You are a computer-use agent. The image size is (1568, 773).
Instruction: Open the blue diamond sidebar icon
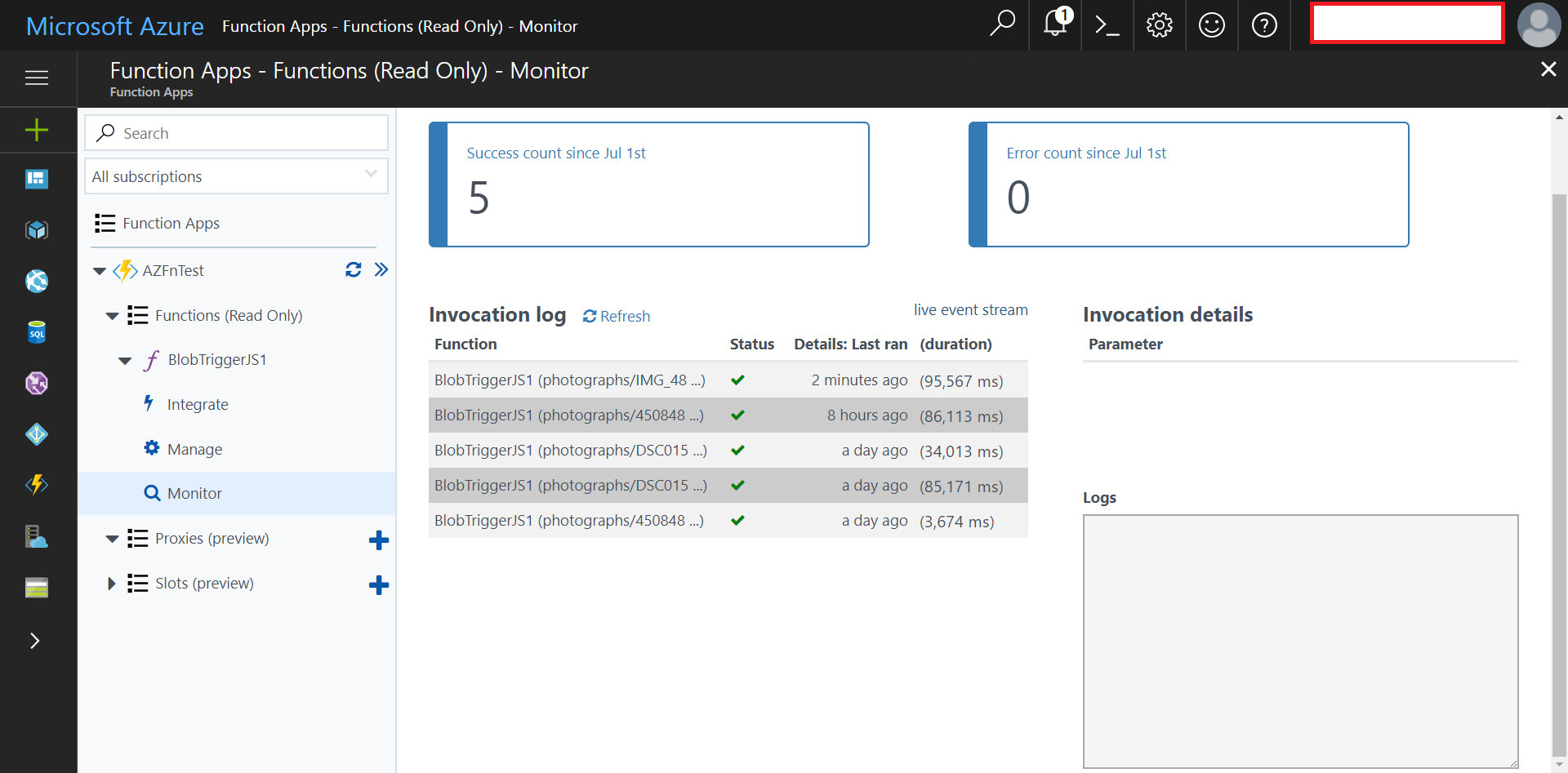point(37,434)
